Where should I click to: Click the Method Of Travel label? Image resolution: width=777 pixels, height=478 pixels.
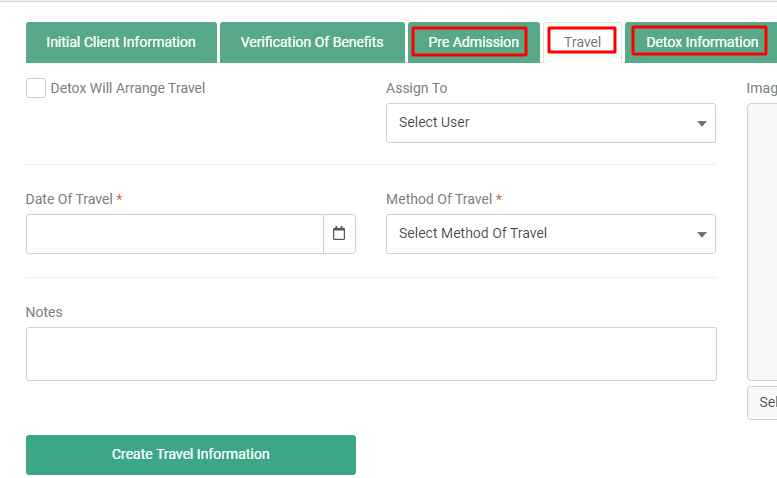tap(439, 199)
